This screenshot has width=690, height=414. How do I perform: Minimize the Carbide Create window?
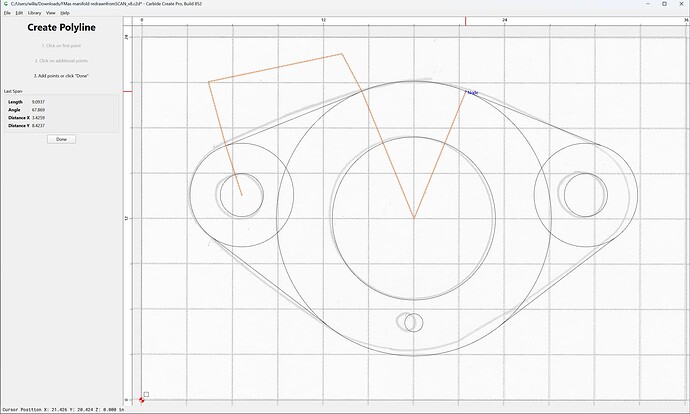pos(649,4)
